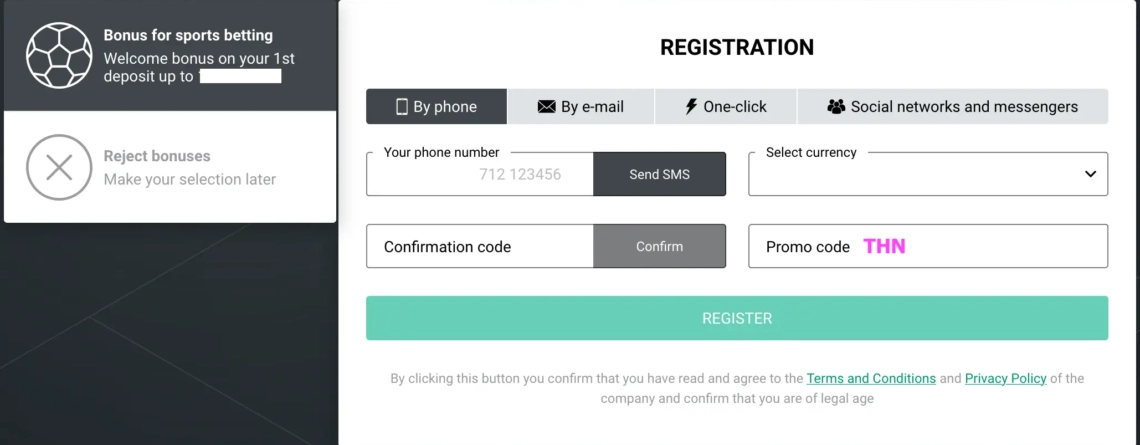
Task: Focus the phone number input field
Action: pyautogui.click(x=480, y=174)
